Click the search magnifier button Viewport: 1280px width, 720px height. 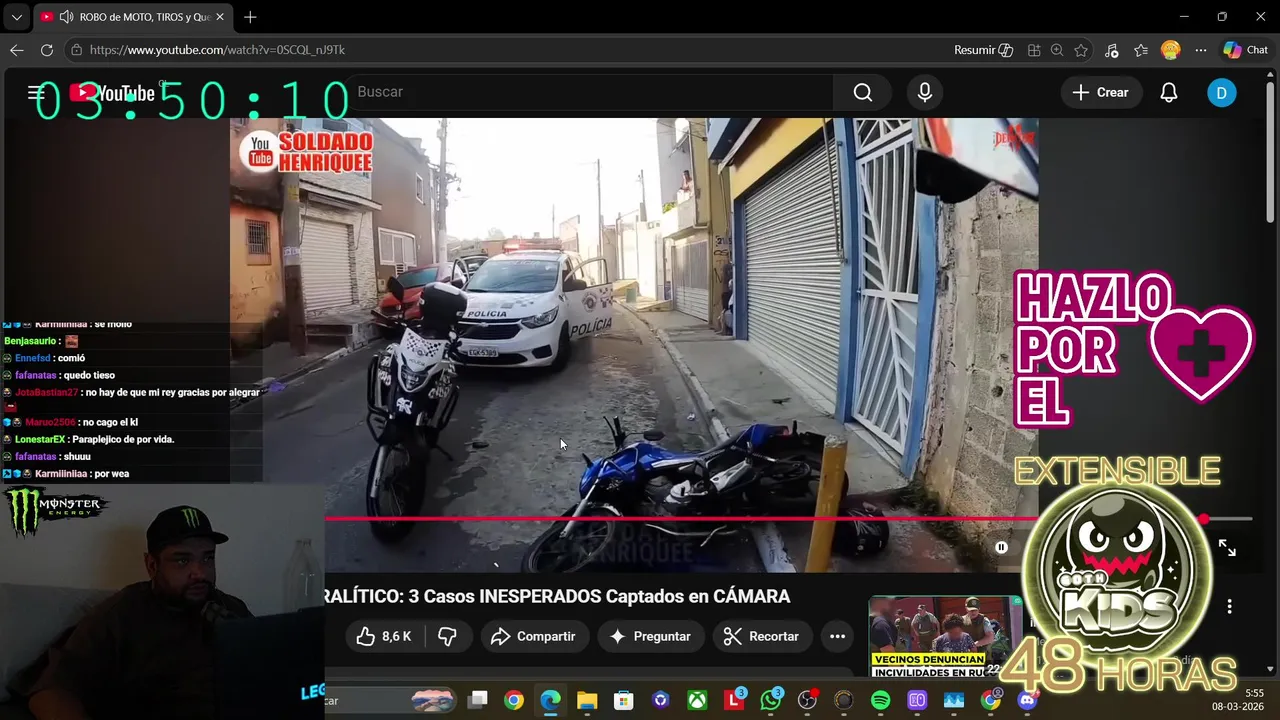[x=863, y=92]
